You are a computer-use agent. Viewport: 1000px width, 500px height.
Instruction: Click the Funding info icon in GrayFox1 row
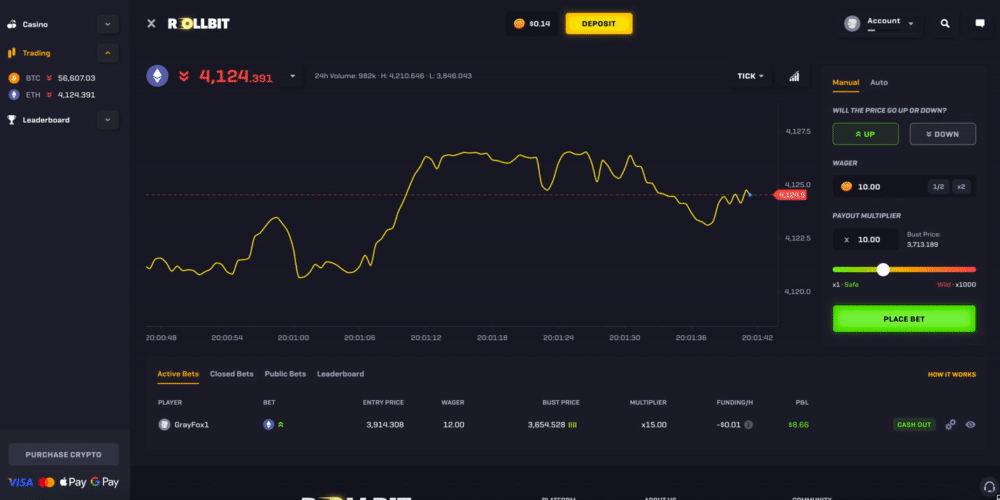coord(749,425)
